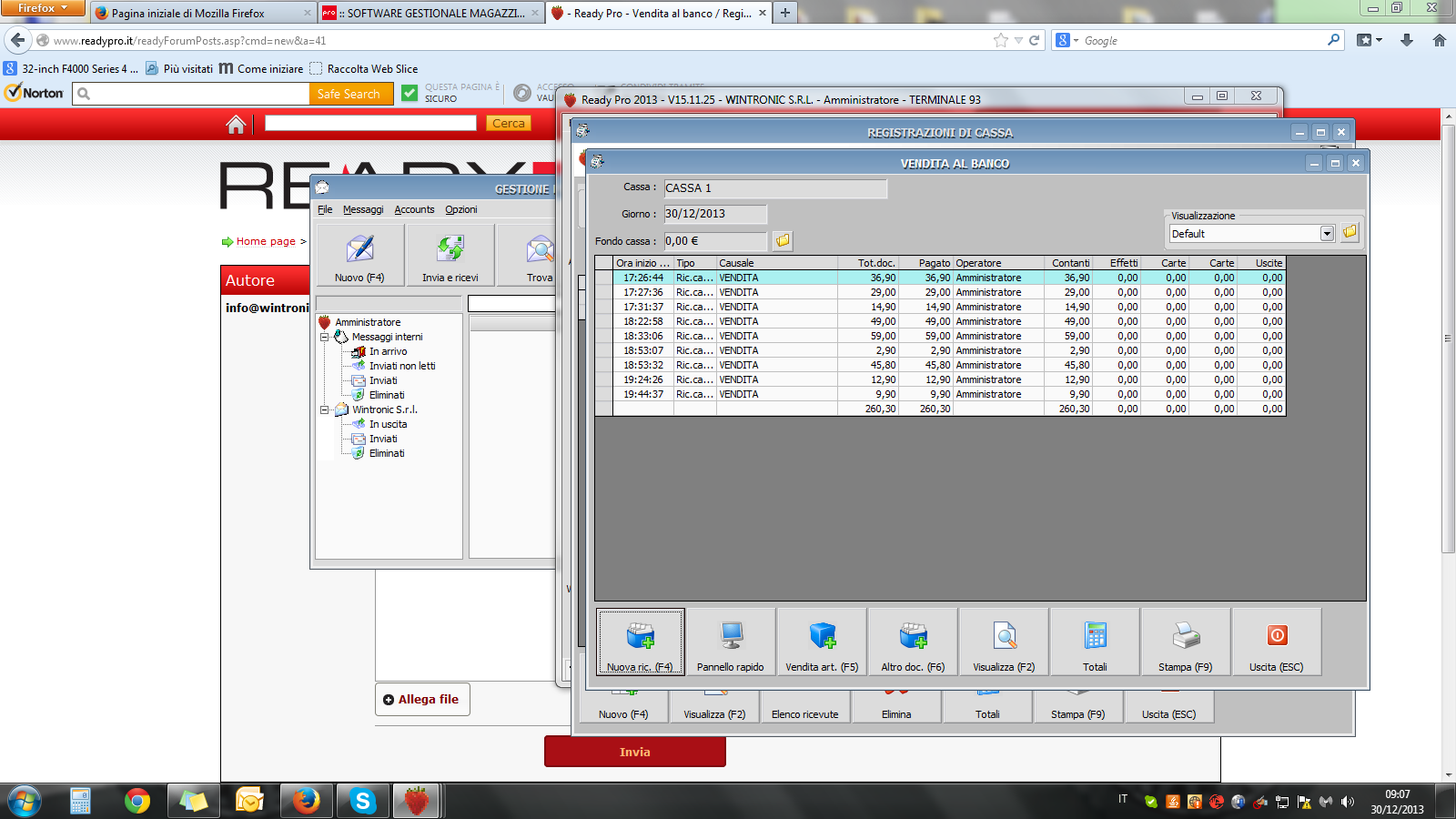The image size is (1456, 819).
Task: Select the sale row at 17:26:44
Action: click(939, 278)
